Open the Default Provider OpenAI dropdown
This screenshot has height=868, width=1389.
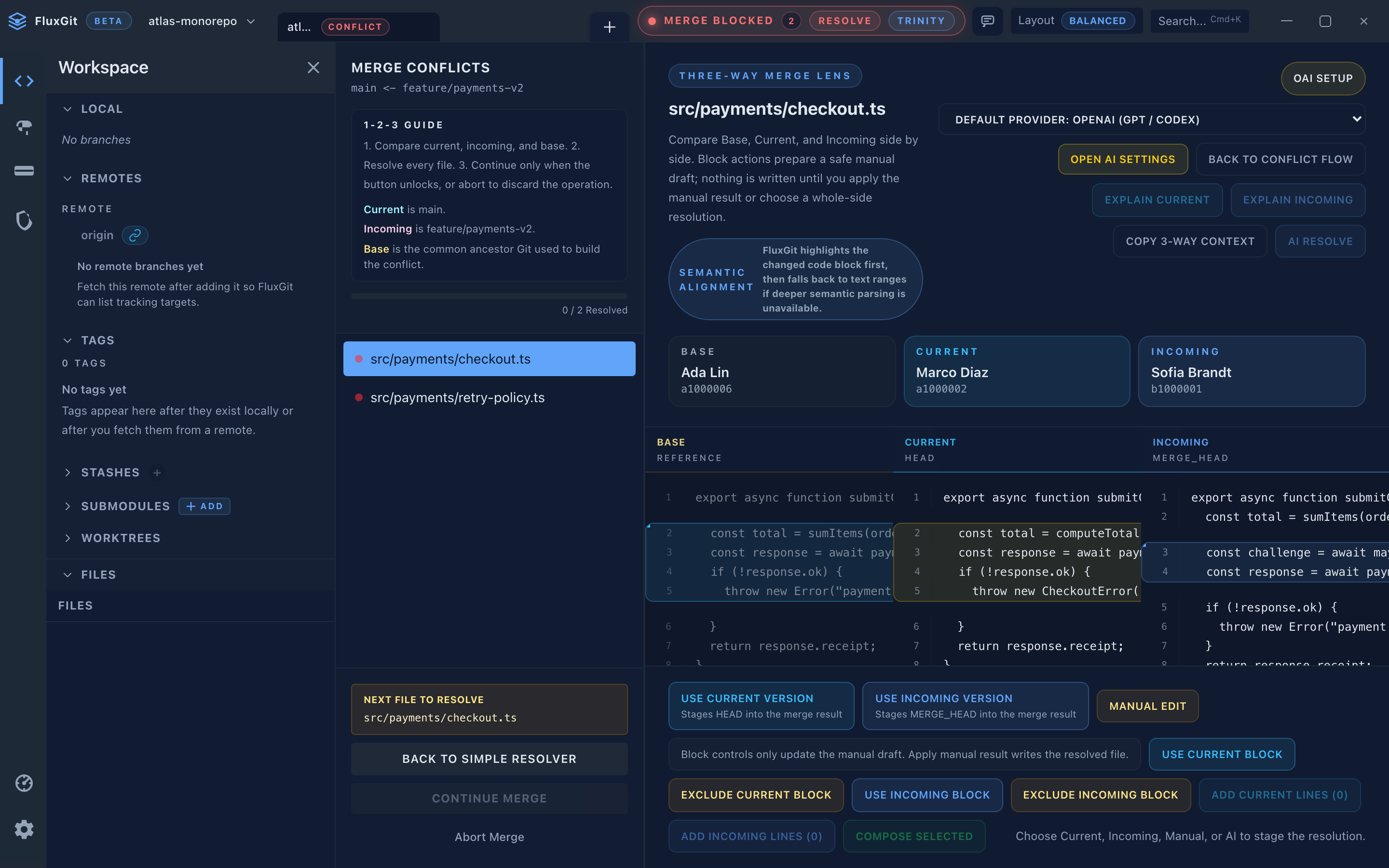pyautogui.click(x=1151, y=120)
